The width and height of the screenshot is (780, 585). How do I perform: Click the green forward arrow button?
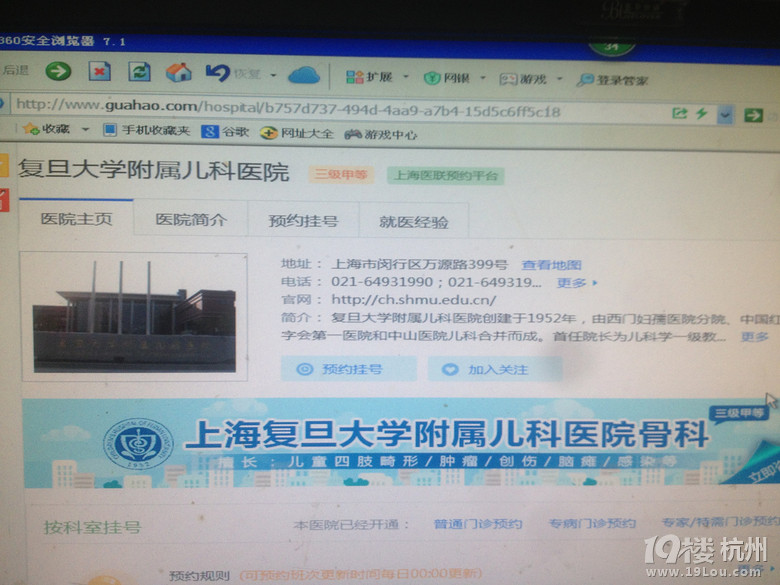tap(58, 71)
